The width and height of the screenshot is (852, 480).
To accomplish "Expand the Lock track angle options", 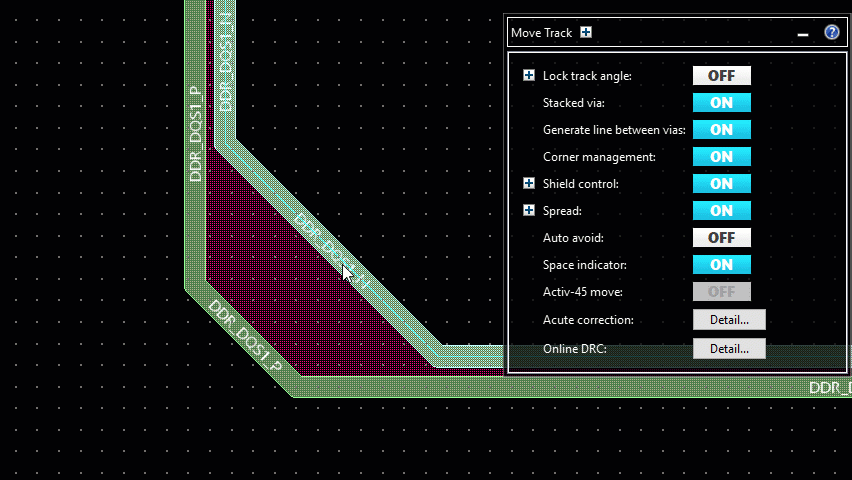I will (x=529, y=76).
